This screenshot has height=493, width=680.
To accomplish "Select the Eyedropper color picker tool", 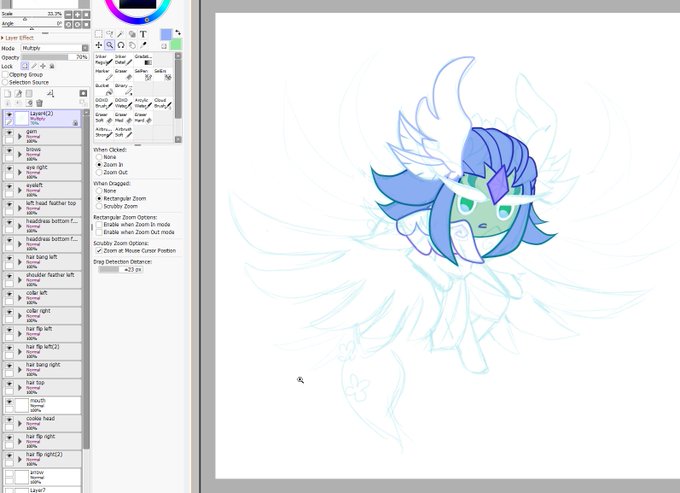I will click(x=144, y=45).
